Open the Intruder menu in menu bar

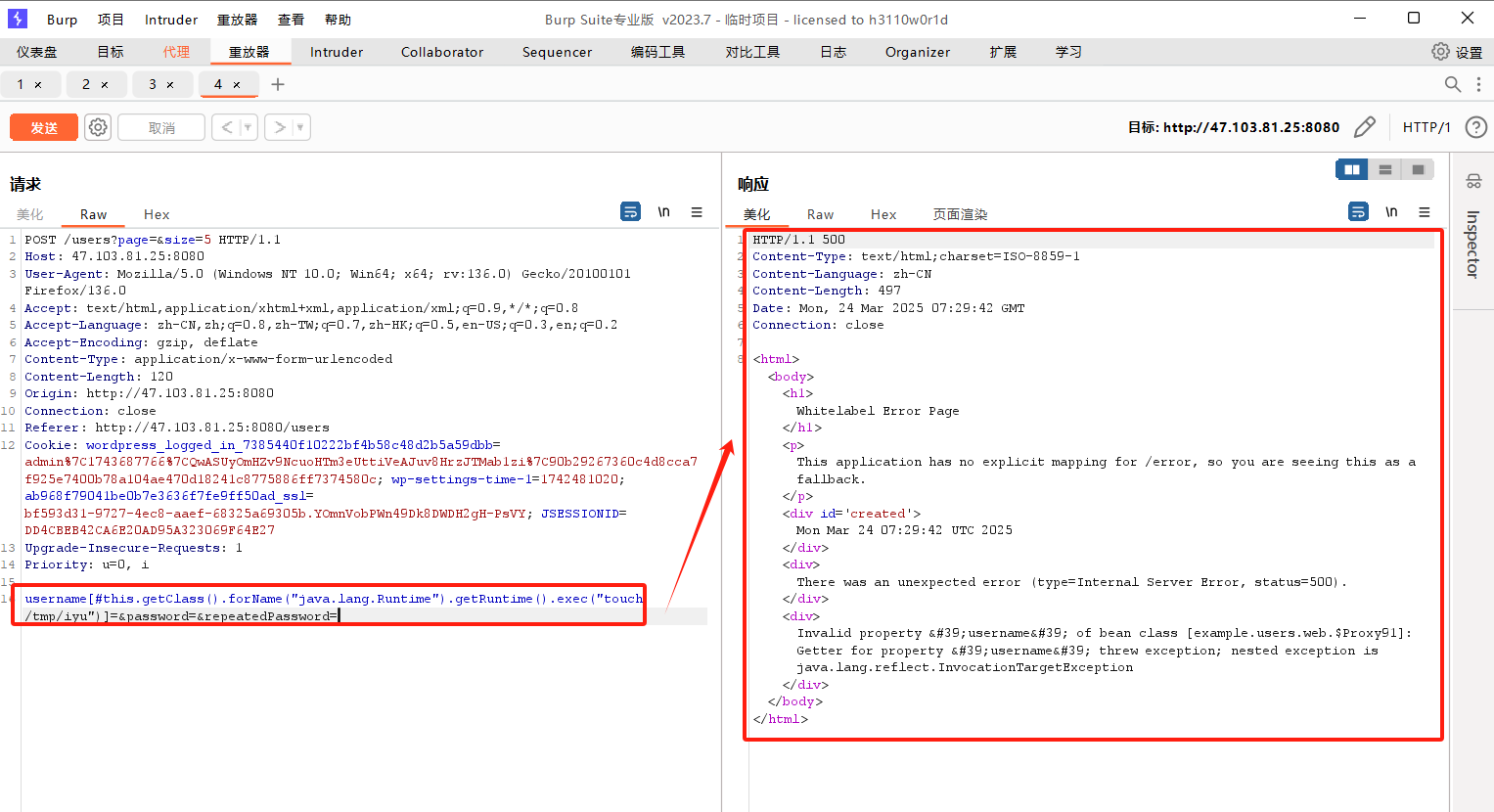coord(171,20)
